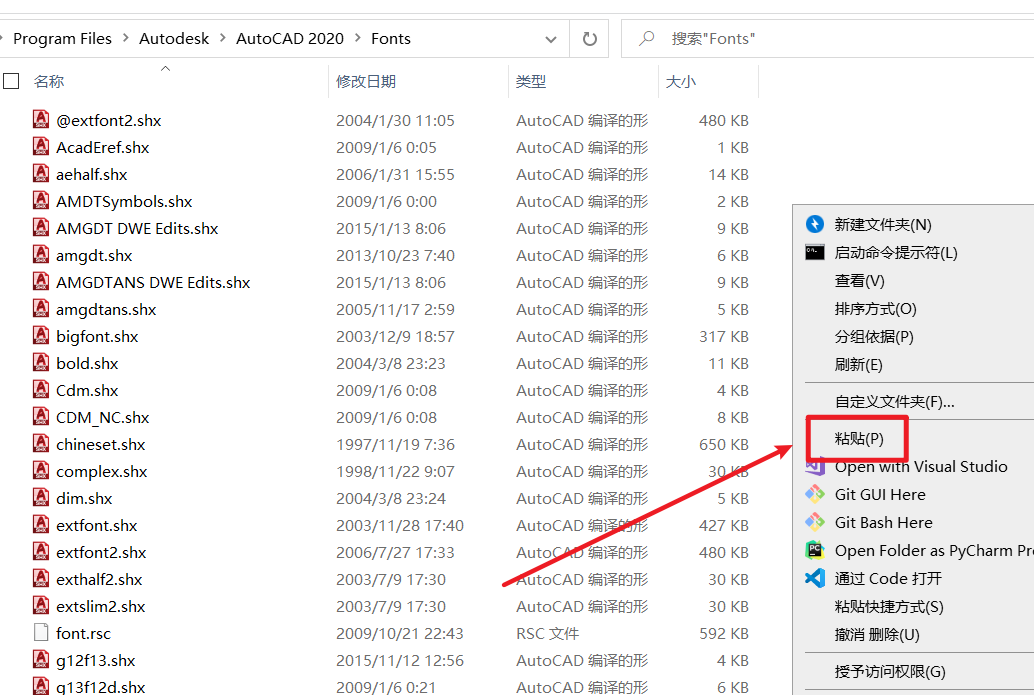Go to AutoCAD 2020 in breadcrumb

tap(290, 39)
